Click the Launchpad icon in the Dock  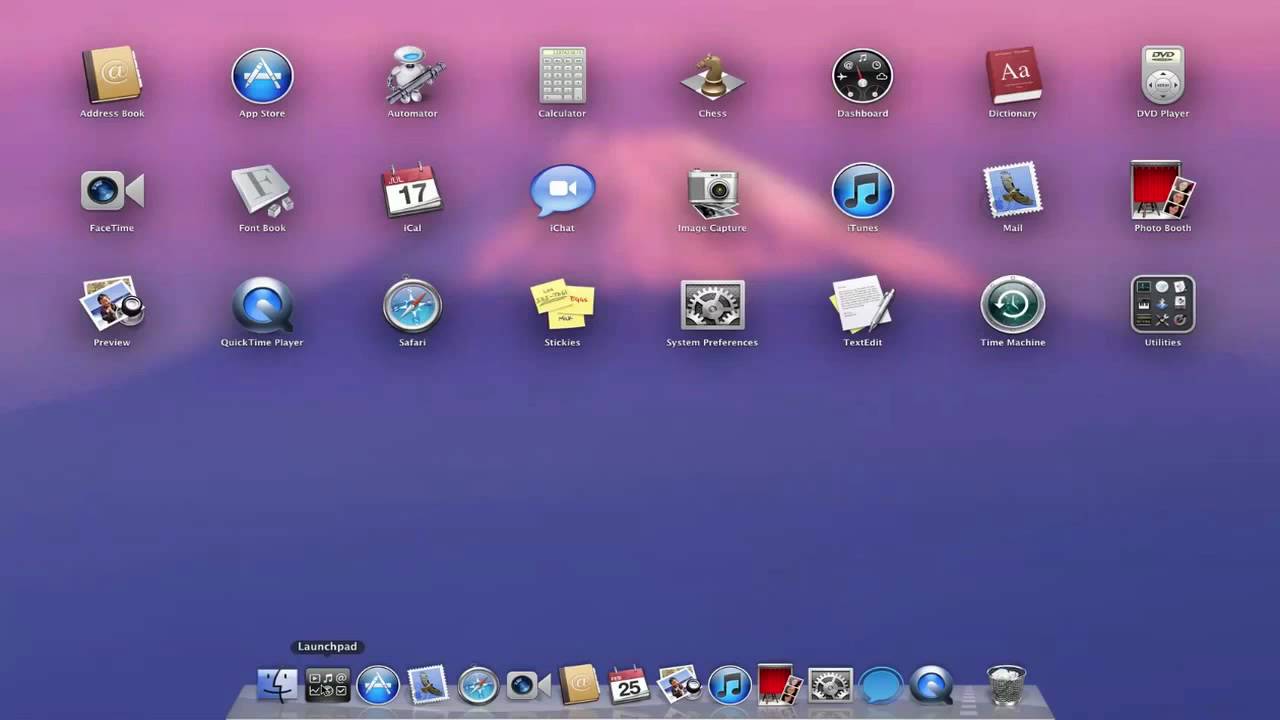[x=328, y=685]
